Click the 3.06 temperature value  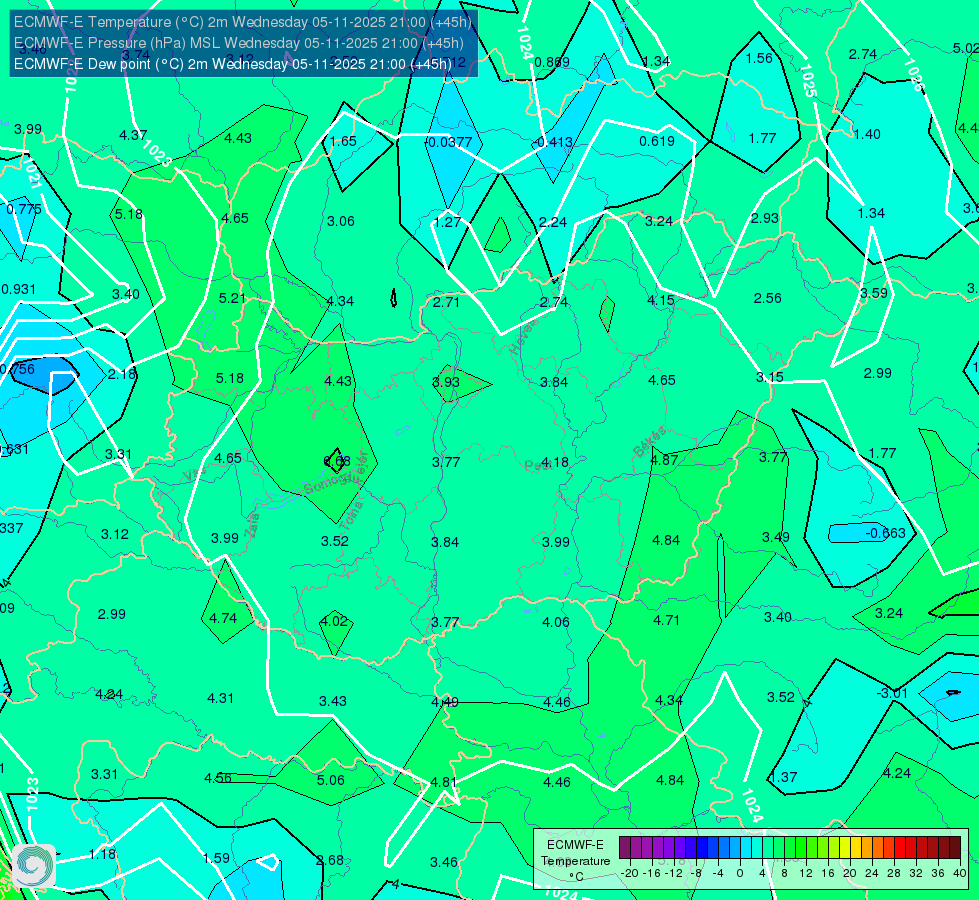tap(341, 221)
